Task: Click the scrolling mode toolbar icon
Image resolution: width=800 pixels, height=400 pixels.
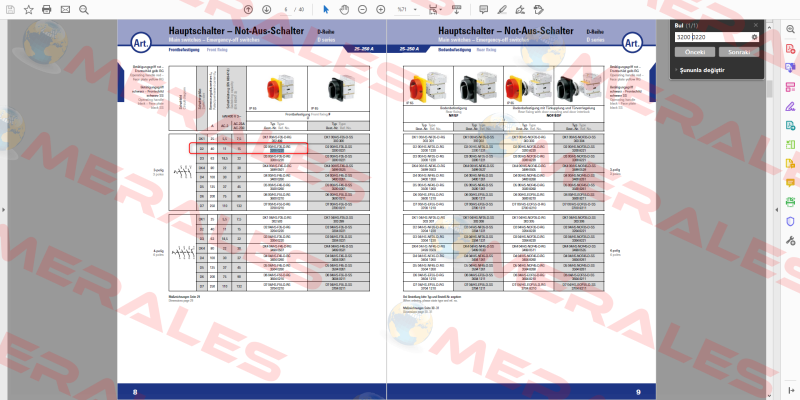Action: coord(456,9)
